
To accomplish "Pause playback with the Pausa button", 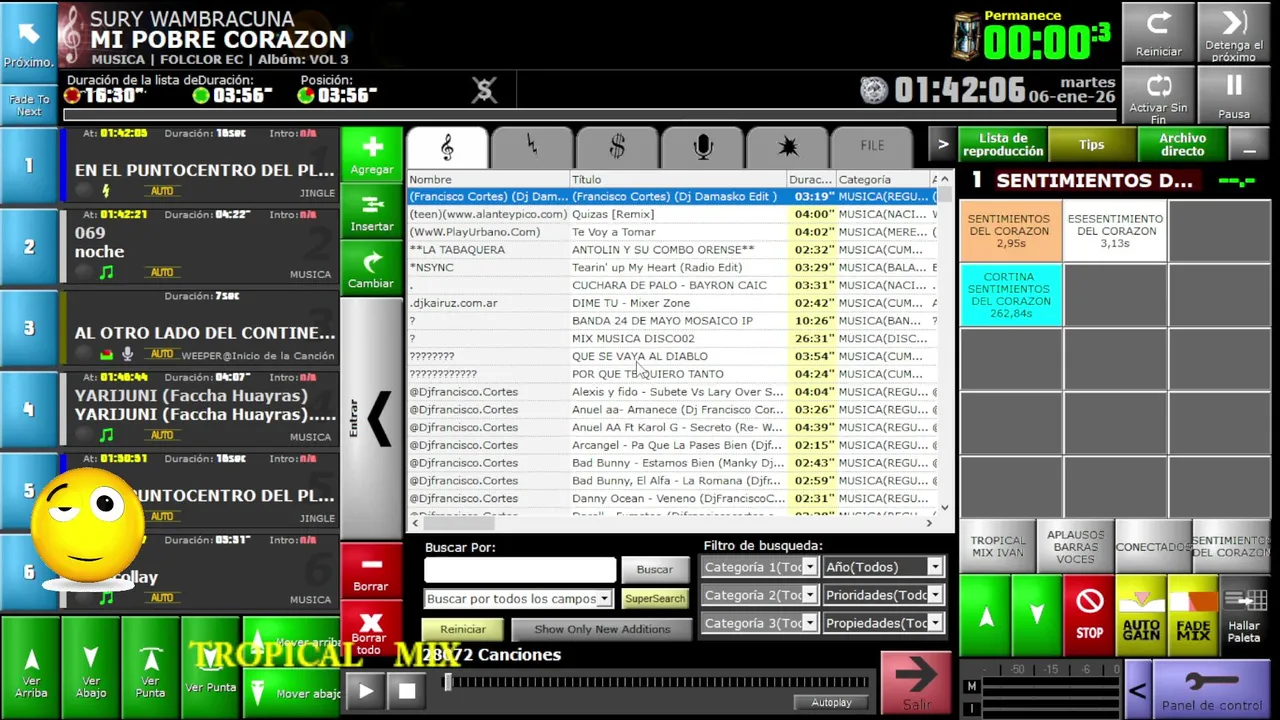I will [x=1234, y=96].
